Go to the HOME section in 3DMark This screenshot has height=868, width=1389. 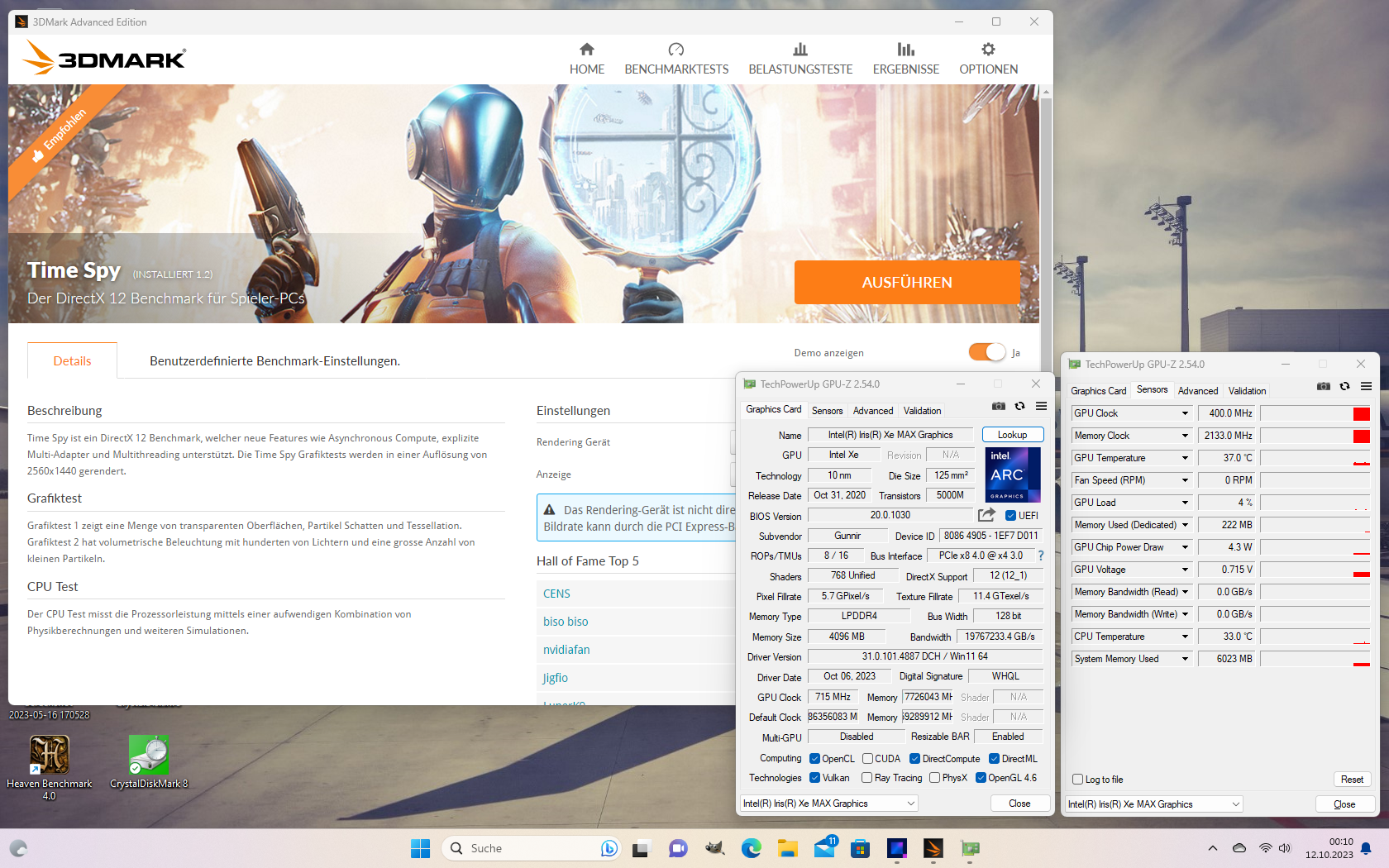tap(587, 60)
